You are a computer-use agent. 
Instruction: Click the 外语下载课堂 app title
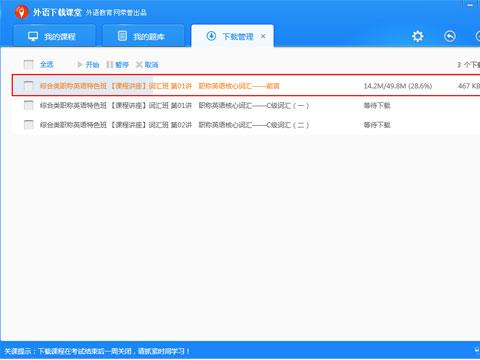click(57, 12)
